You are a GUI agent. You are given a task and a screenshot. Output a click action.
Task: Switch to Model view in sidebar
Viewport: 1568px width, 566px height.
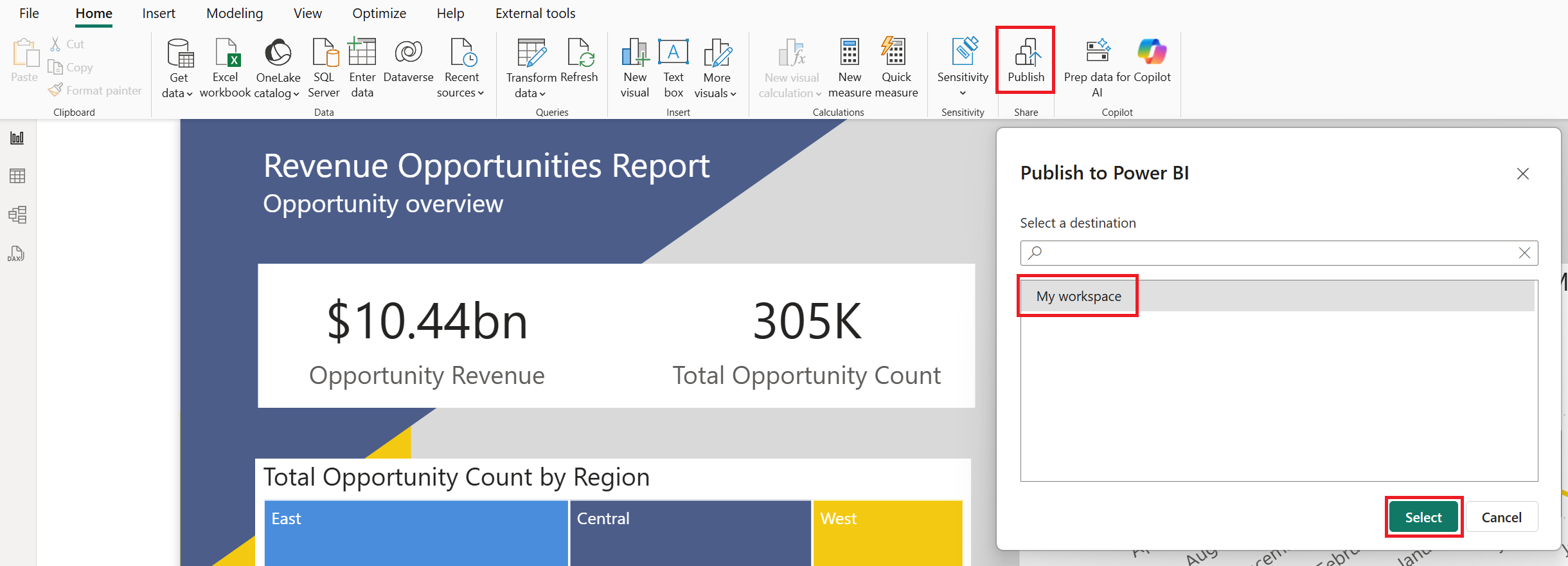[17, 215]
